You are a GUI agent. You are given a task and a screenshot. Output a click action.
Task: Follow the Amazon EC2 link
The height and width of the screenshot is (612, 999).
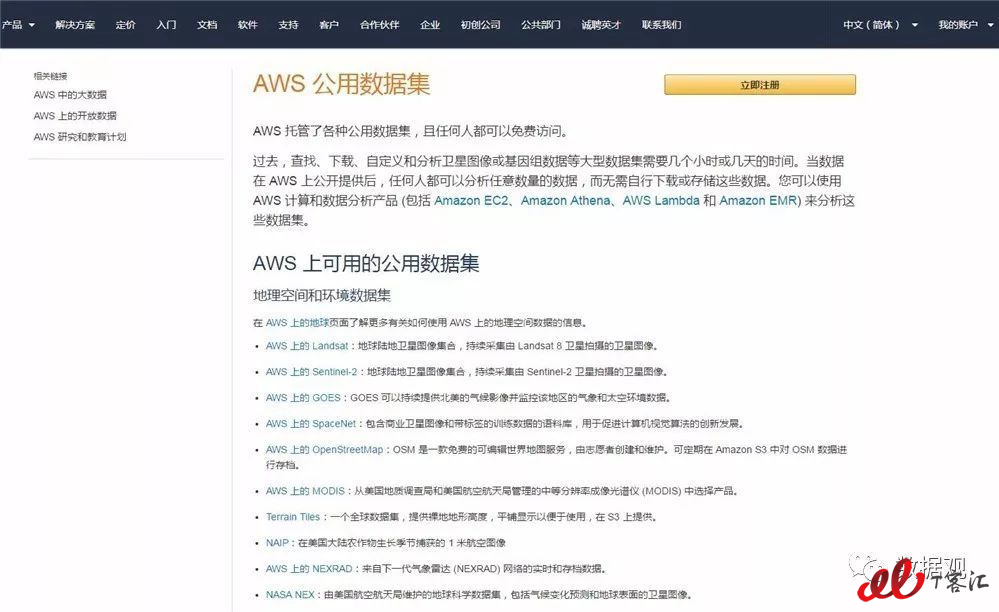(471, 201)
